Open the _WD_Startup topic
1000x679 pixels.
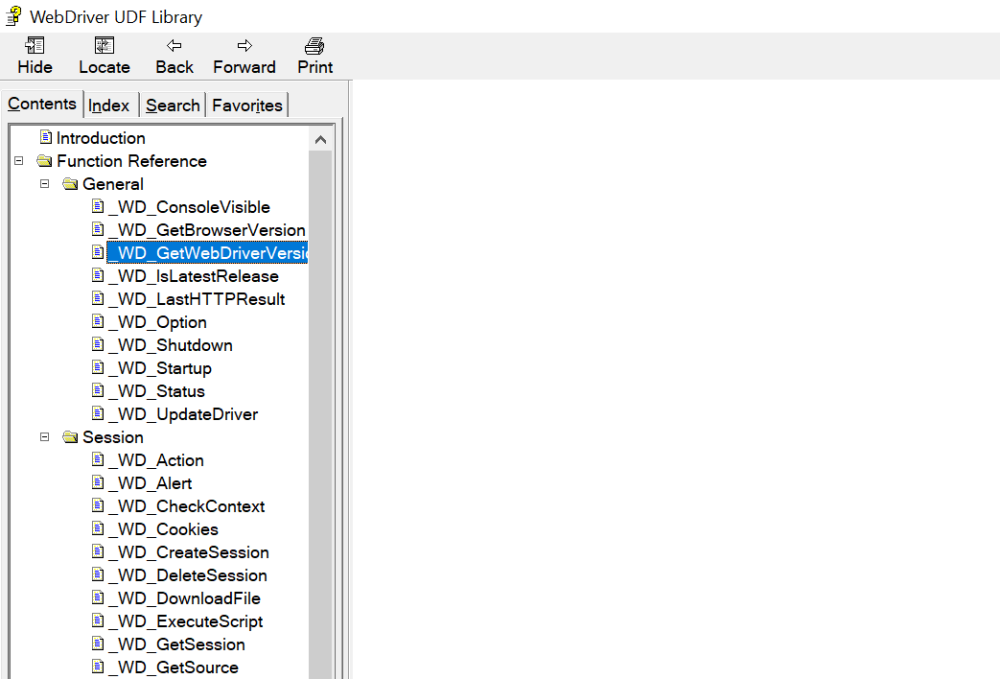(160, 368)
